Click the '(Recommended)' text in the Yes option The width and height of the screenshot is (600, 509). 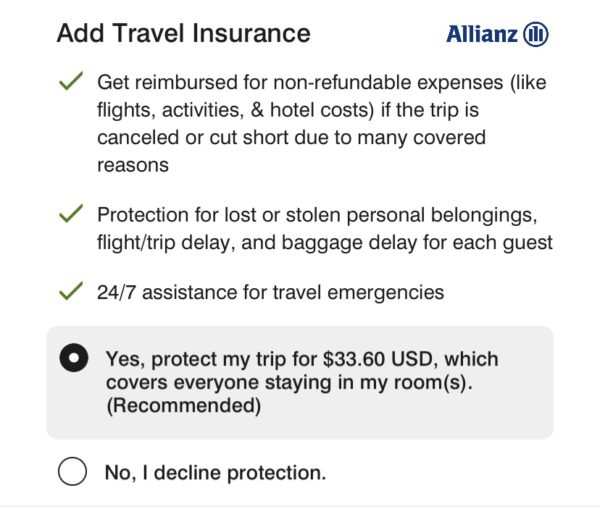[184, 405]
